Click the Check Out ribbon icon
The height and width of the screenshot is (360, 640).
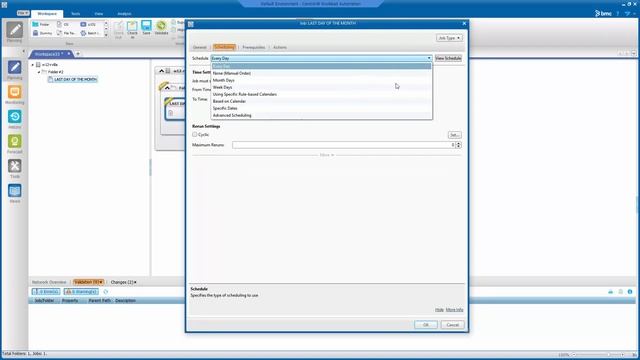click(118, 29)
